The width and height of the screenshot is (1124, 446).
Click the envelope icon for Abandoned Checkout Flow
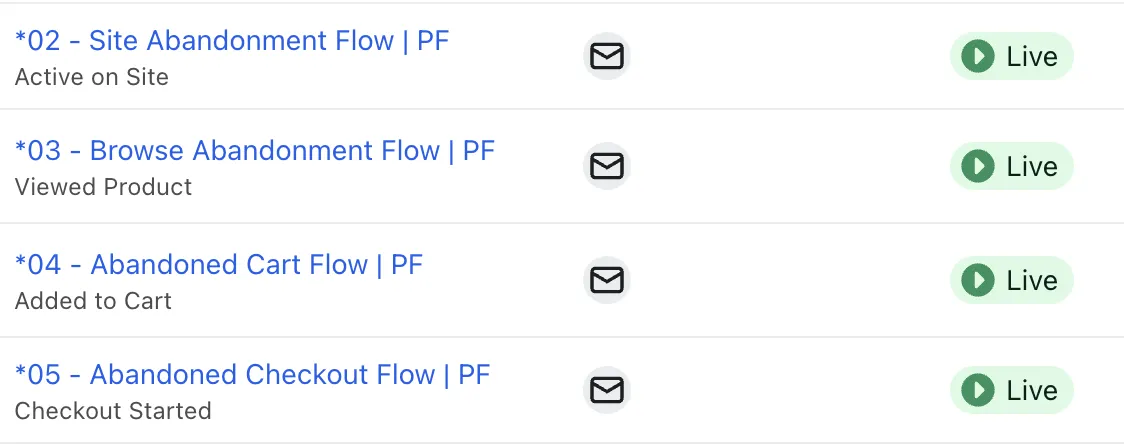point(606,390)
